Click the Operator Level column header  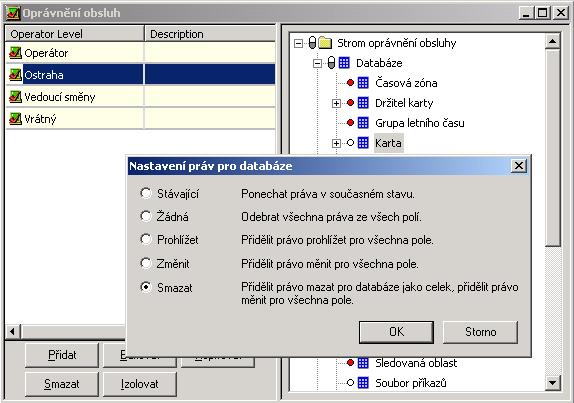click(75, 34)
